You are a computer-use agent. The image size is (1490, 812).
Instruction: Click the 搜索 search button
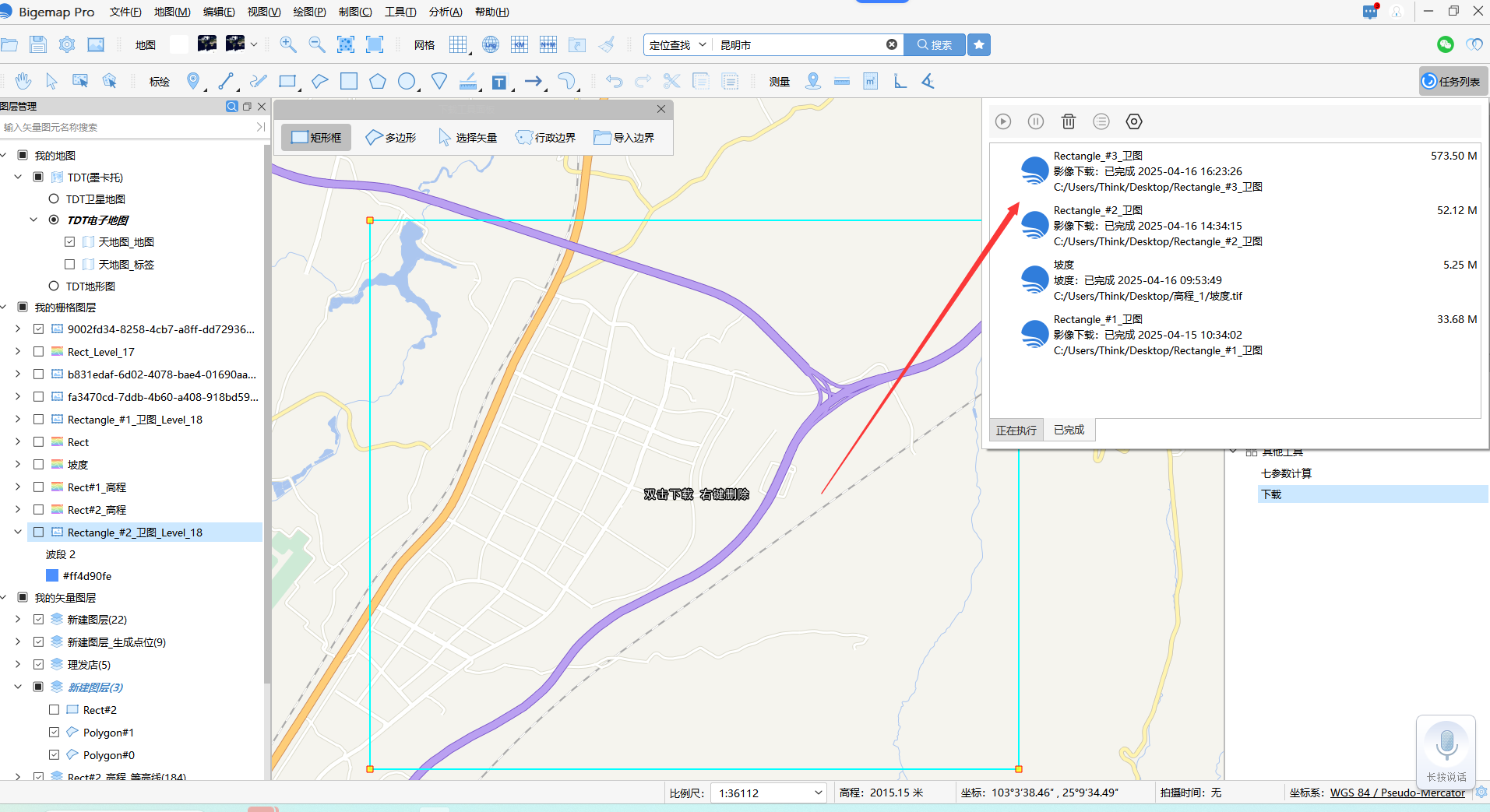tap(935, 44)
